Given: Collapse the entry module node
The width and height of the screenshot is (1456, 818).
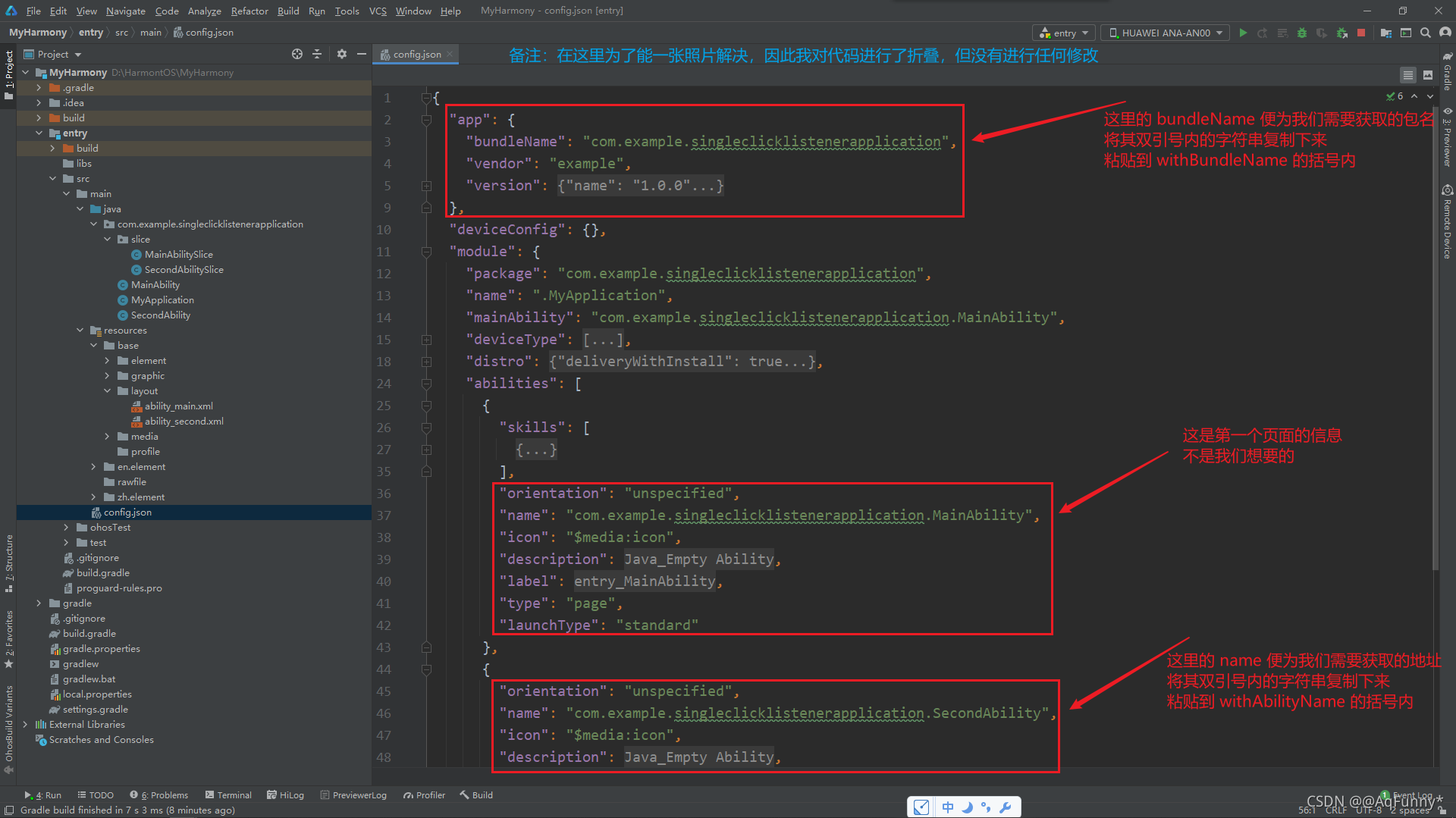Looking at the screenshot, I should [x=39, y=133].
